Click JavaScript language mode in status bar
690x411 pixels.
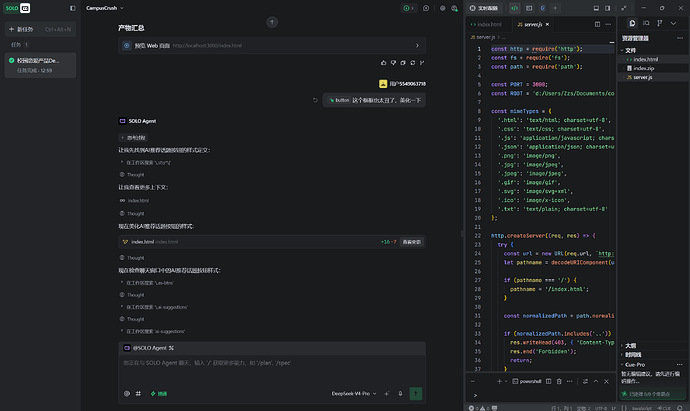click(x=642, y=408)
